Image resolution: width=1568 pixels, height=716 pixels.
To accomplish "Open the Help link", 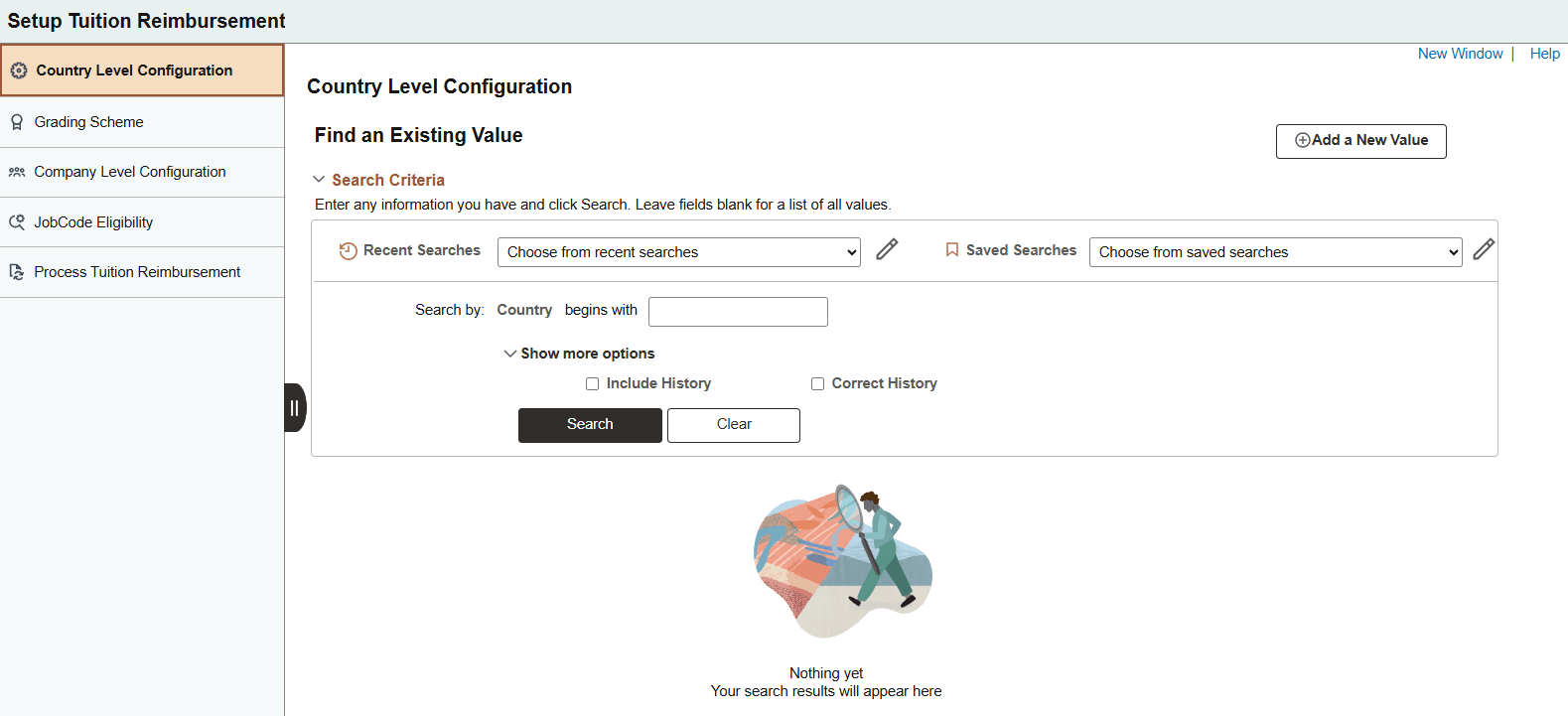I will pos(1544,54).
